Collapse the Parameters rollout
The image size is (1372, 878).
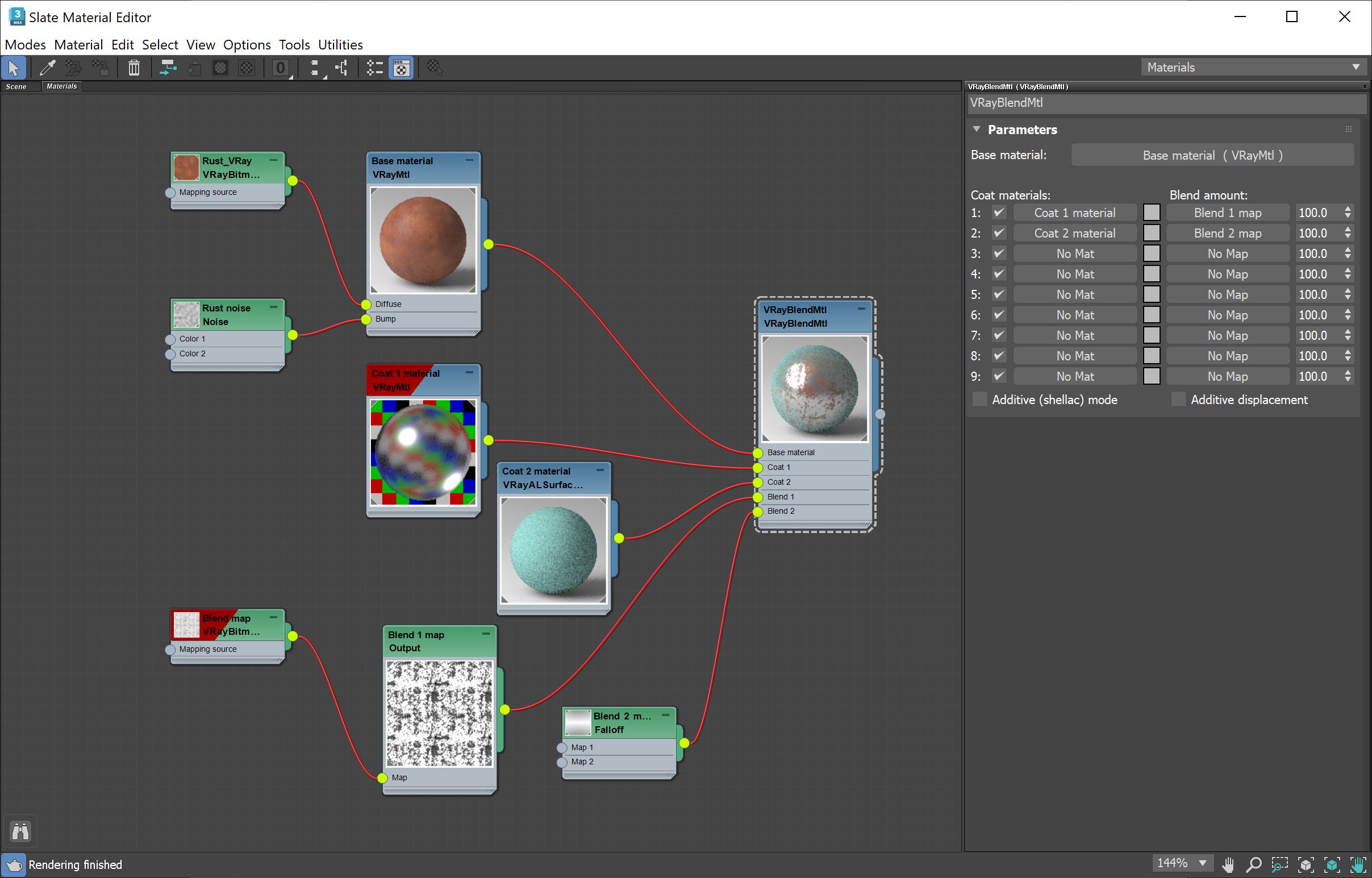[976, 130]
